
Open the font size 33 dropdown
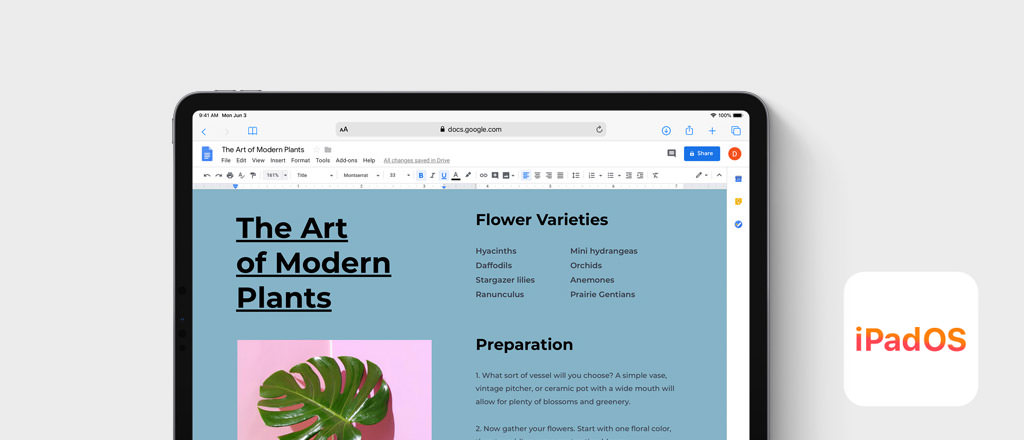(400, 175)
